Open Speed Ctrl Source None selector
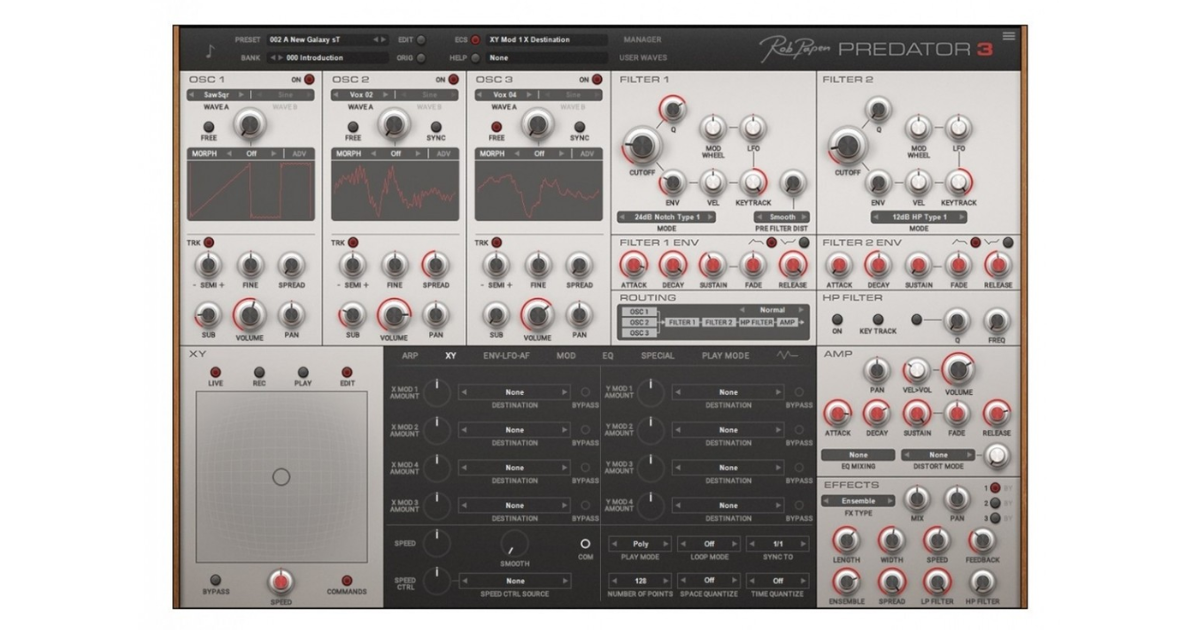 pos(514,580)
